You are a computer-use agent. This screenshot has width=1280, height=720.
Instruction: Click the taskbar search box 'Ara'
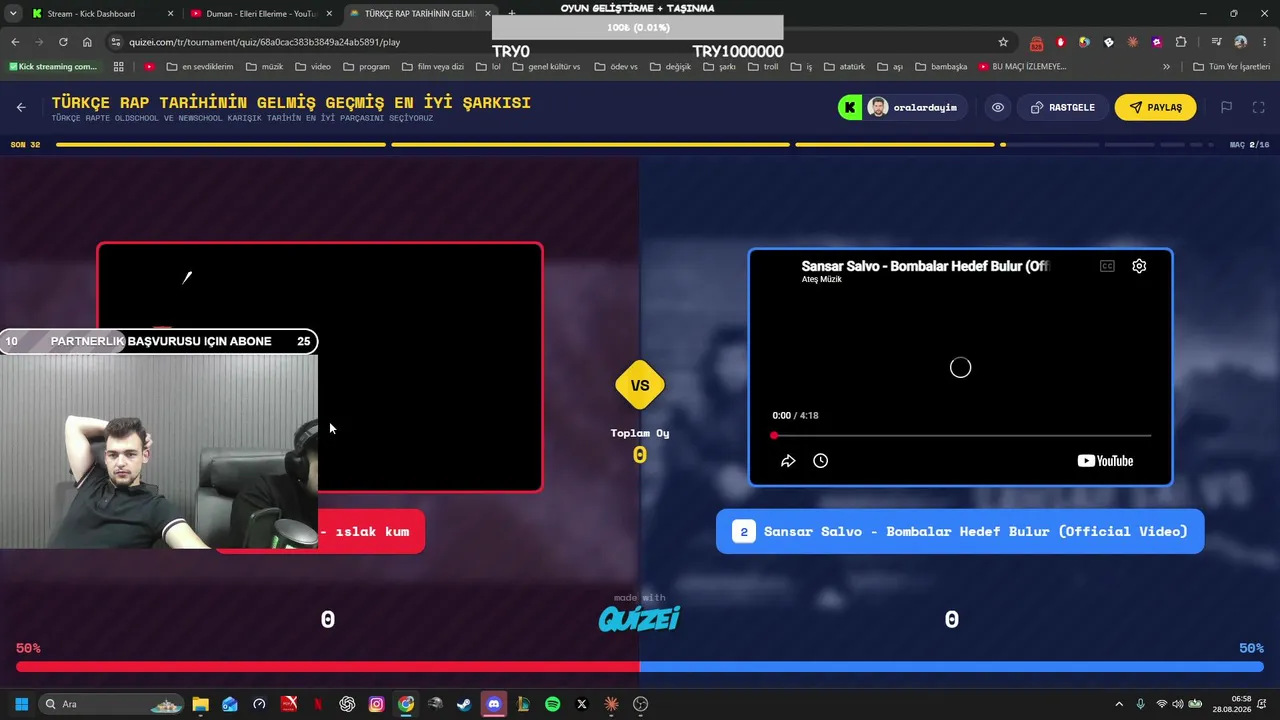coord(112,704)
